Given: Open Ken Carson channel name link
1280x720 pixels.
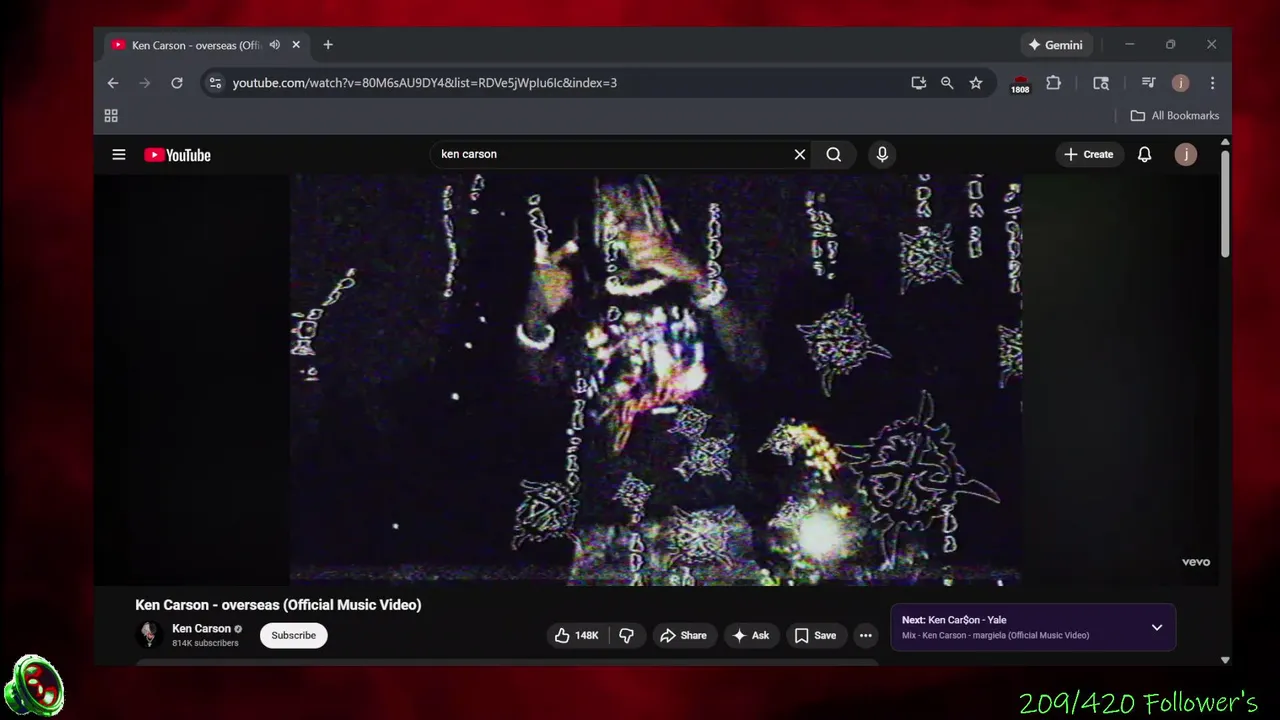Looking at the screenshot, I should [201, 628].
